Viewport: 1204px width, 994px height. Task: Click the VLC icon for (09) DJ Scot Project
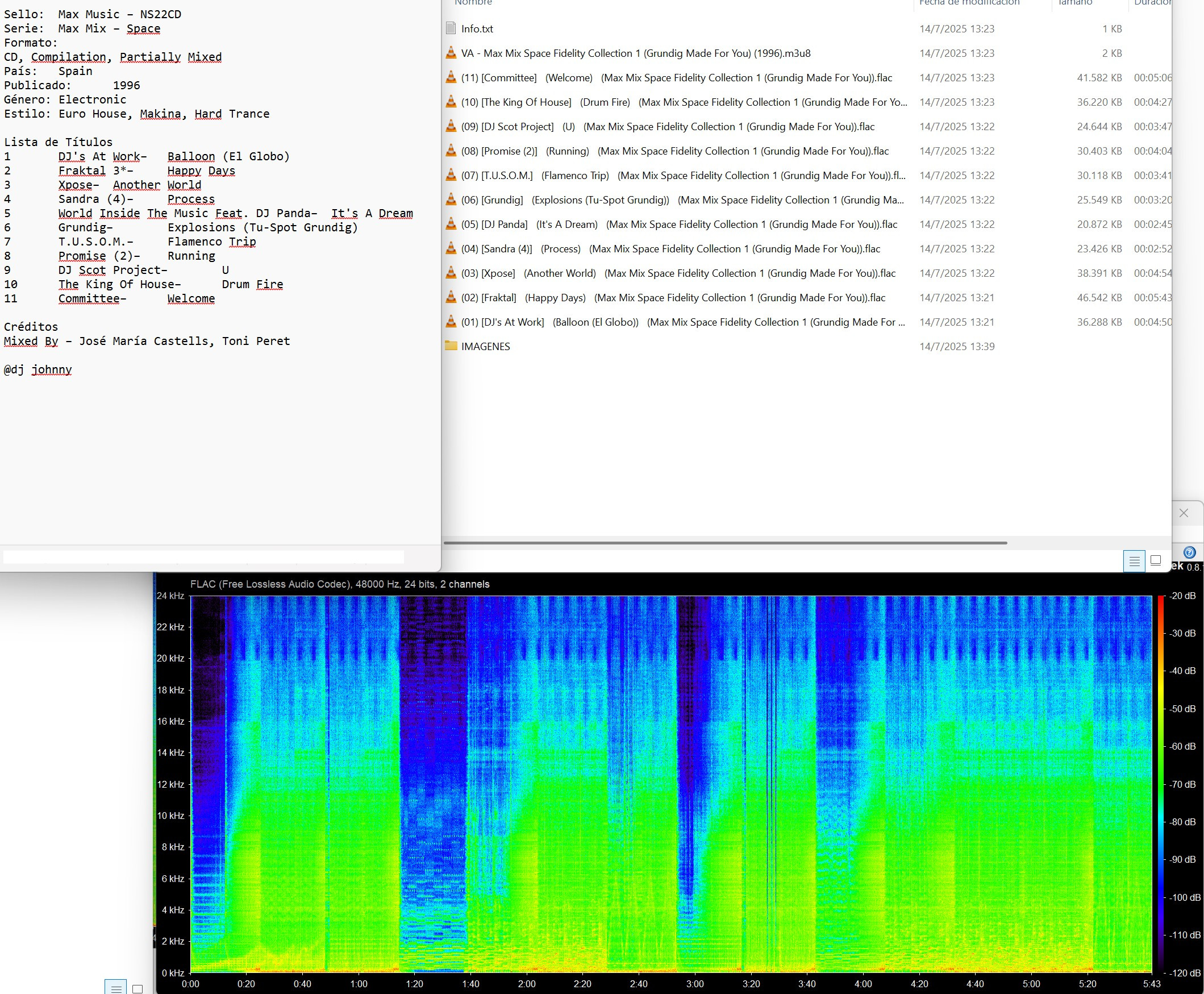tap(451, 127)
